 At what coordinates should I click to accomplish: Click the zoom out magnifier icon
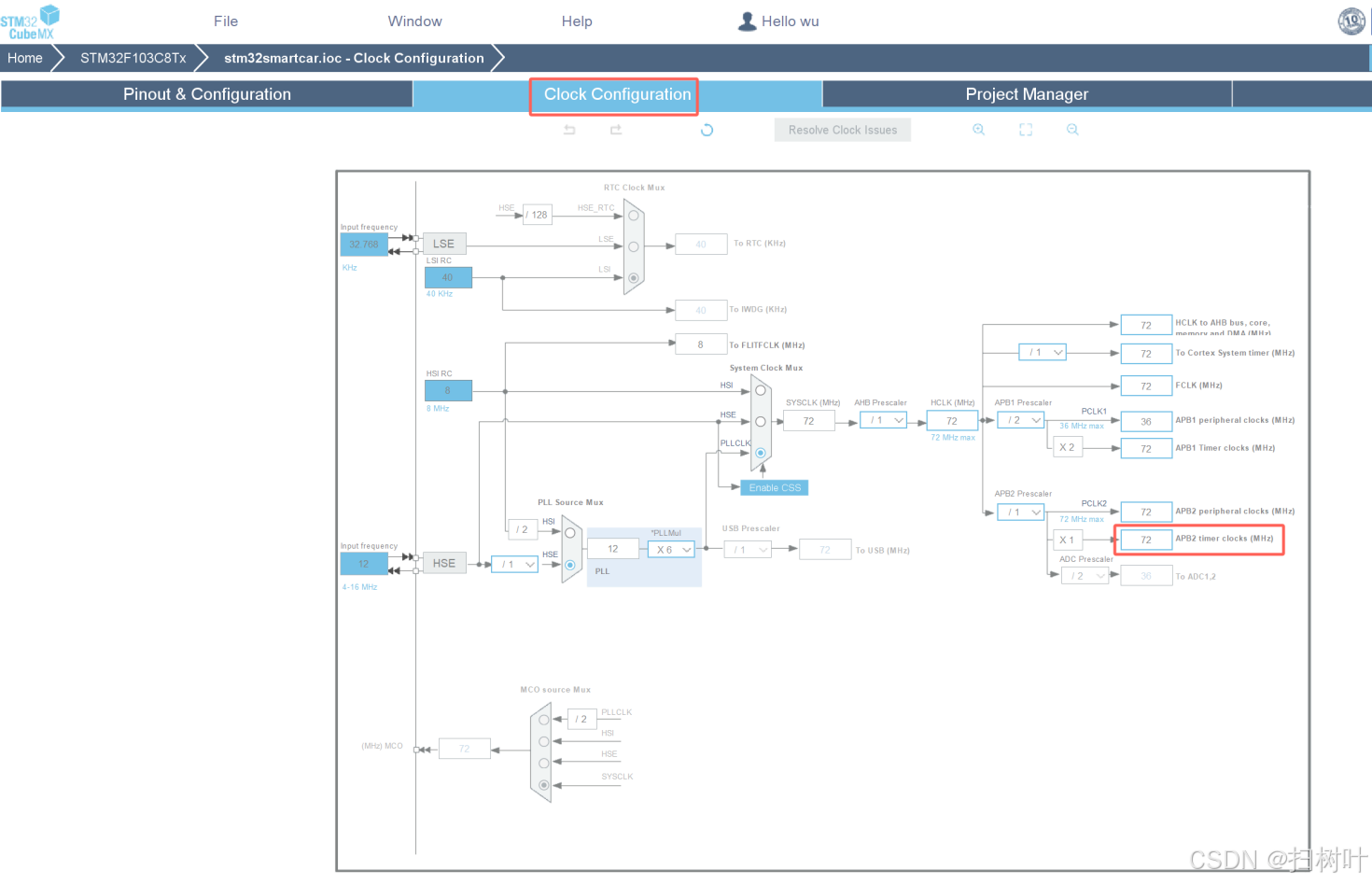coord(1072,130)
